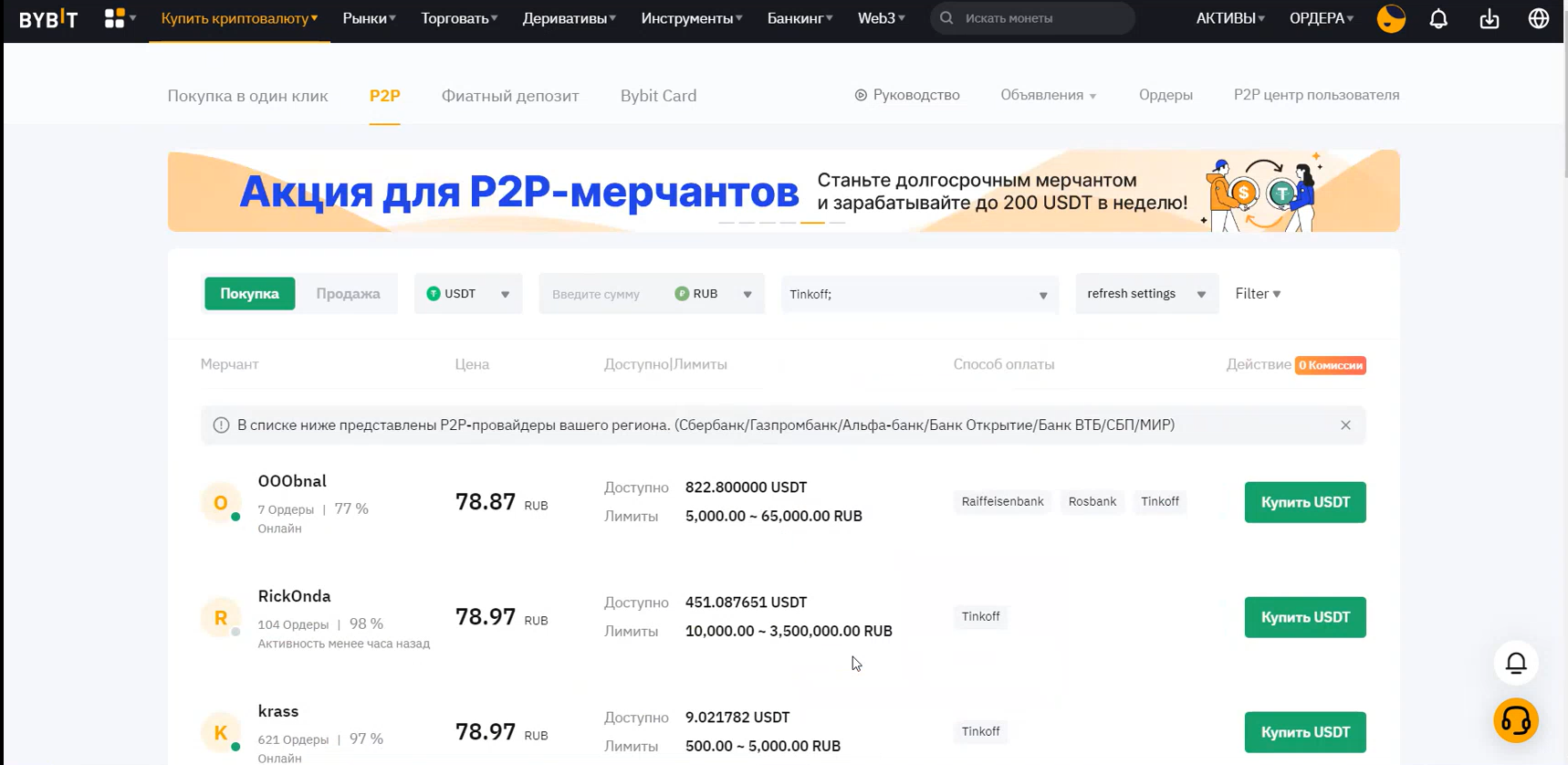Switch to Покупка buy mode
Viewport: 1568px width, 765px height.
click(249, 294)
